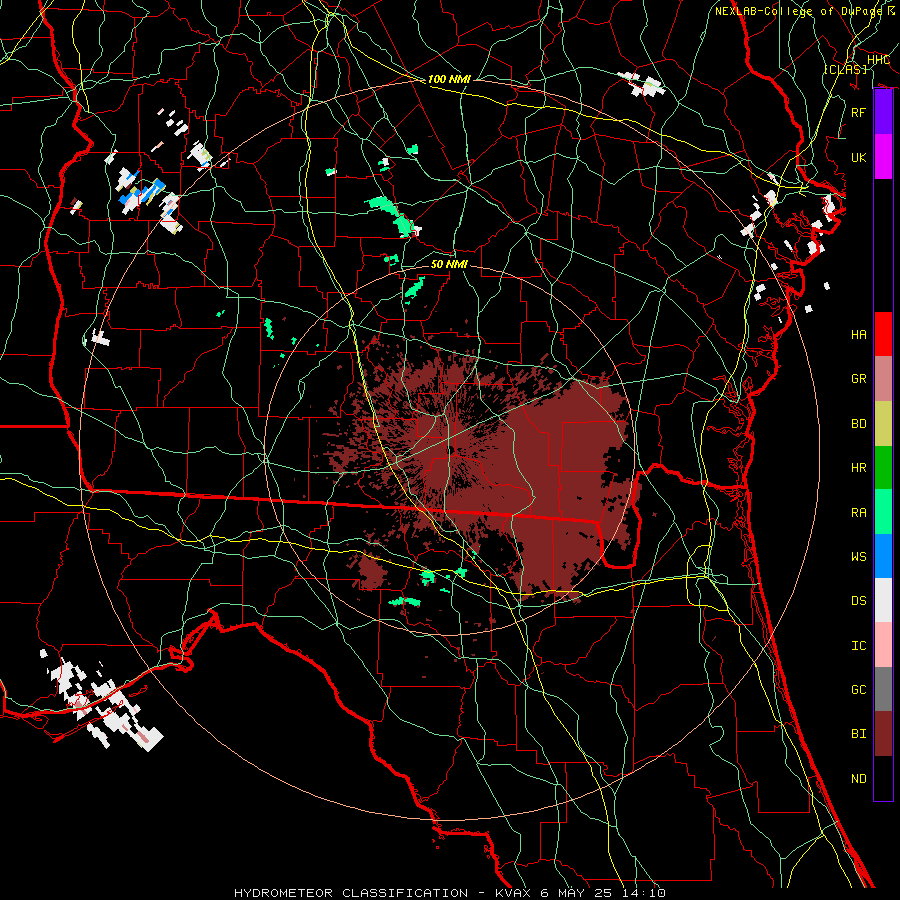Click the blue WS legend swatch
900x900 pixels.
pyautogui.click(x=883, y=556)
